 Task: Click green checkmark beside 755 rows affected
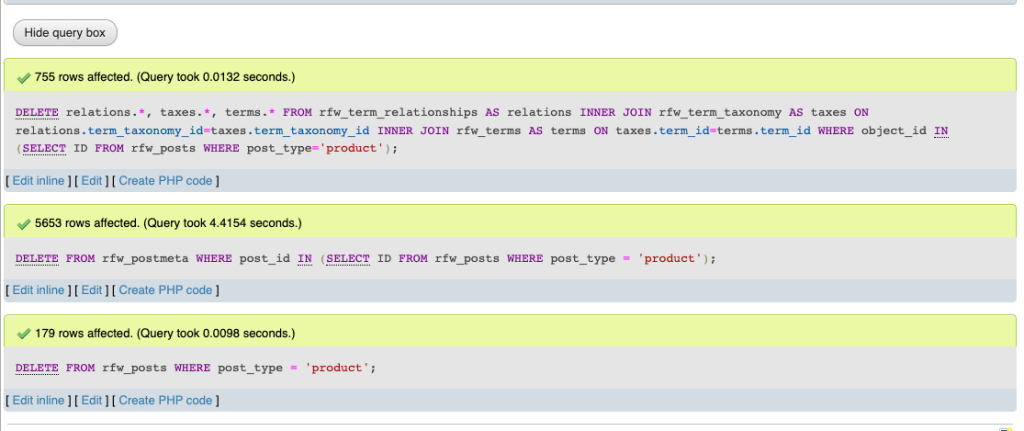(24, 77)
